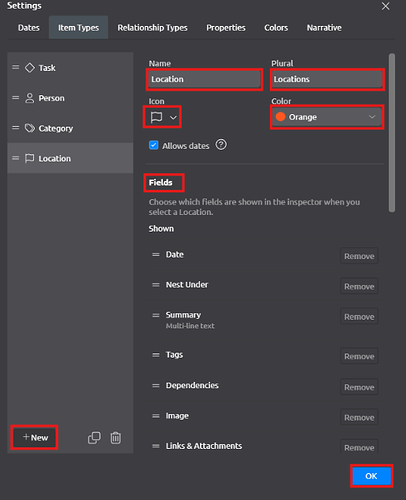Image resolution: width=406 pixels, height=500 pixels.
Task: Click the Orange color swatch circle
Action: tap(281, 117)
